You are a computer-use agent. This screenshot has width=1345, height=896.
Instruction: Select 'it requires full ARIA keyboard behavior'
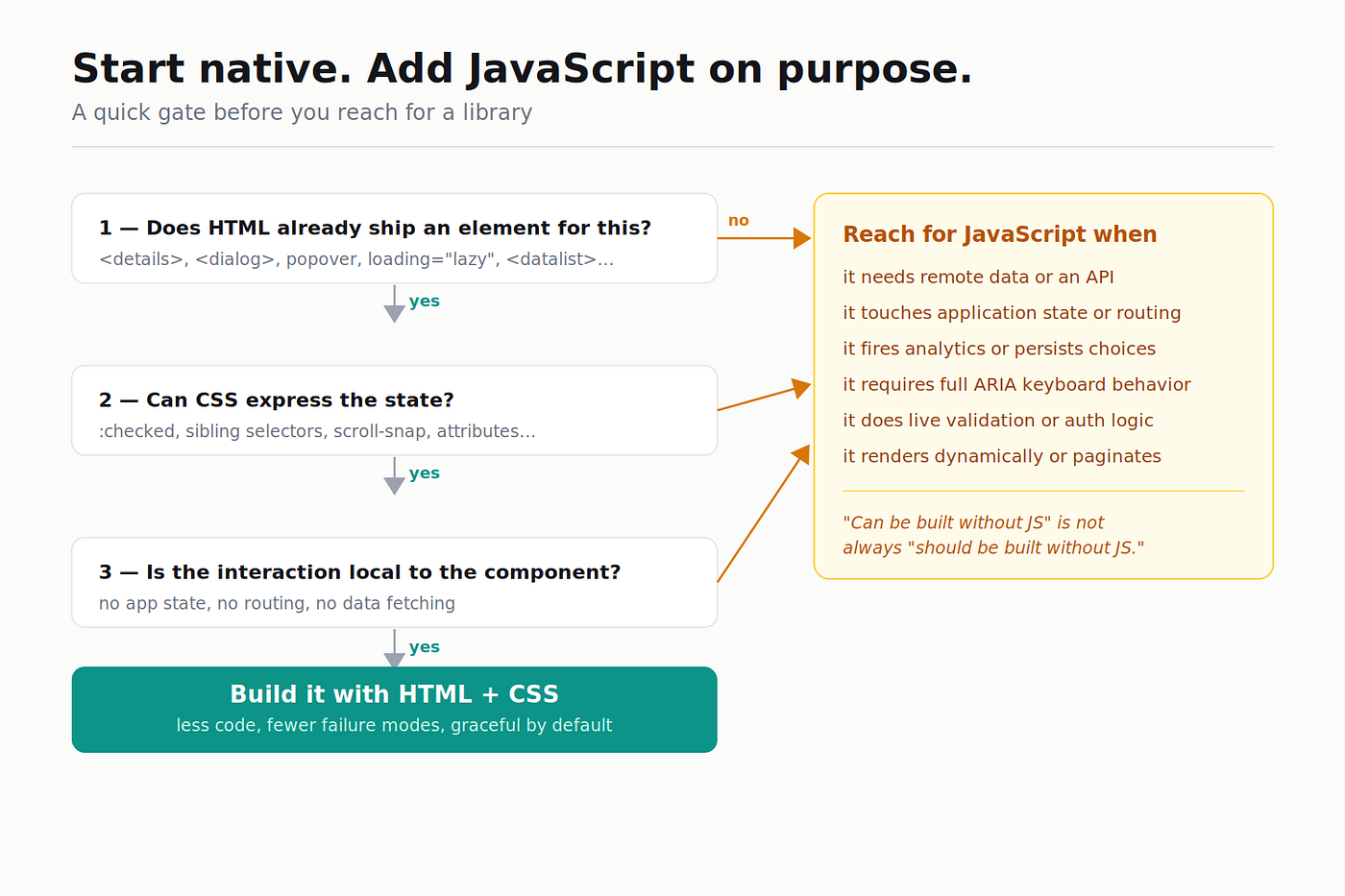pyautogui.click(x=1016, y=385)
